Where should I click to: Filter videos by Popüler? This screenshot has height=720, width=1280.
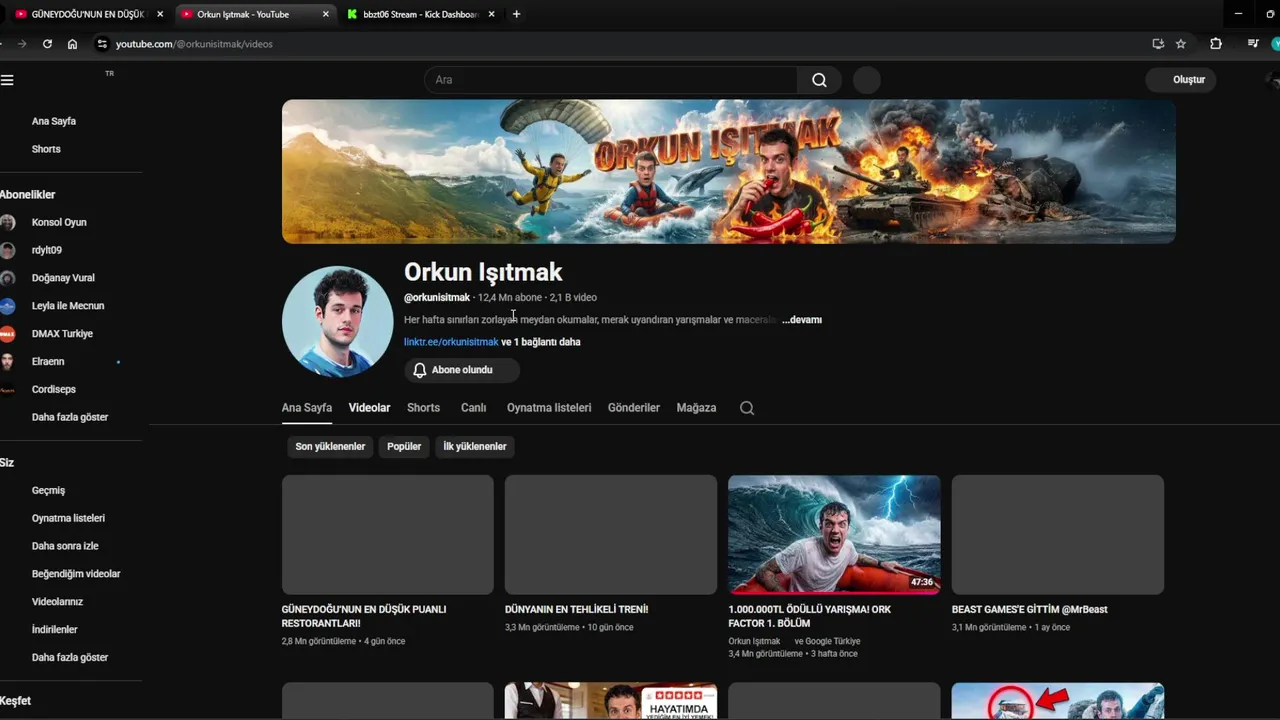click(x=404, y=446)
